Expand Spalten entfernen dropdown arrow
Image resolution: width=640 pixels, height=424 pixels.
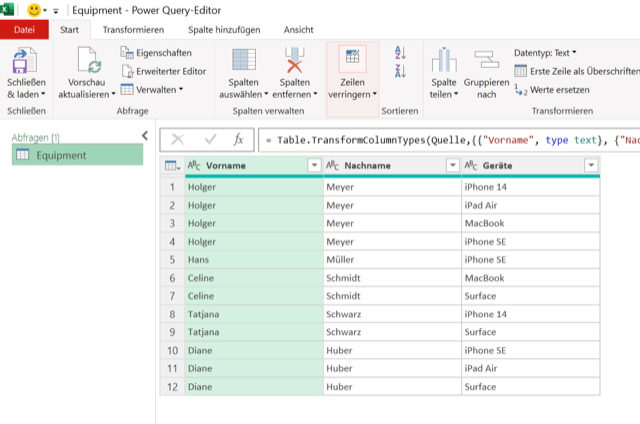(315, 94)
